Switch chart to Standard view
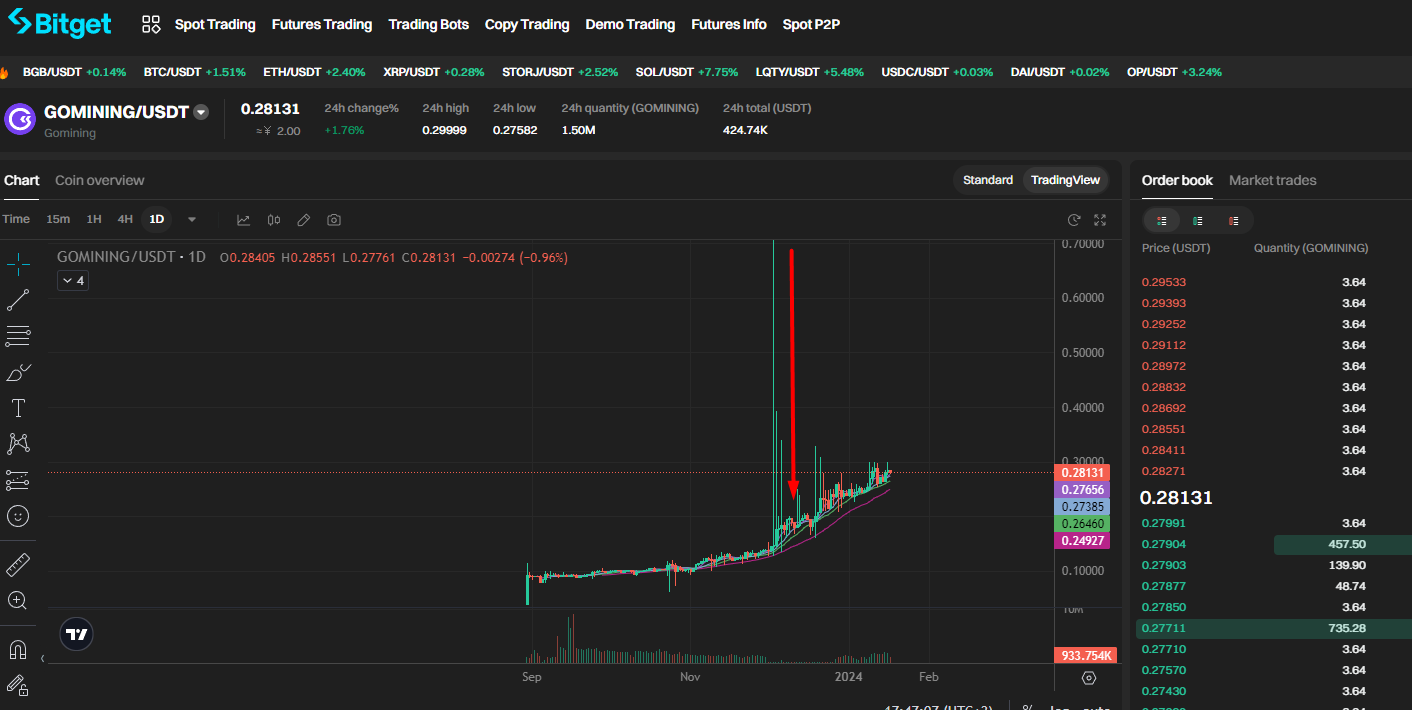The width and height of the screenshot is (1412, 710). pyautogui.click(x=987, y=180)
